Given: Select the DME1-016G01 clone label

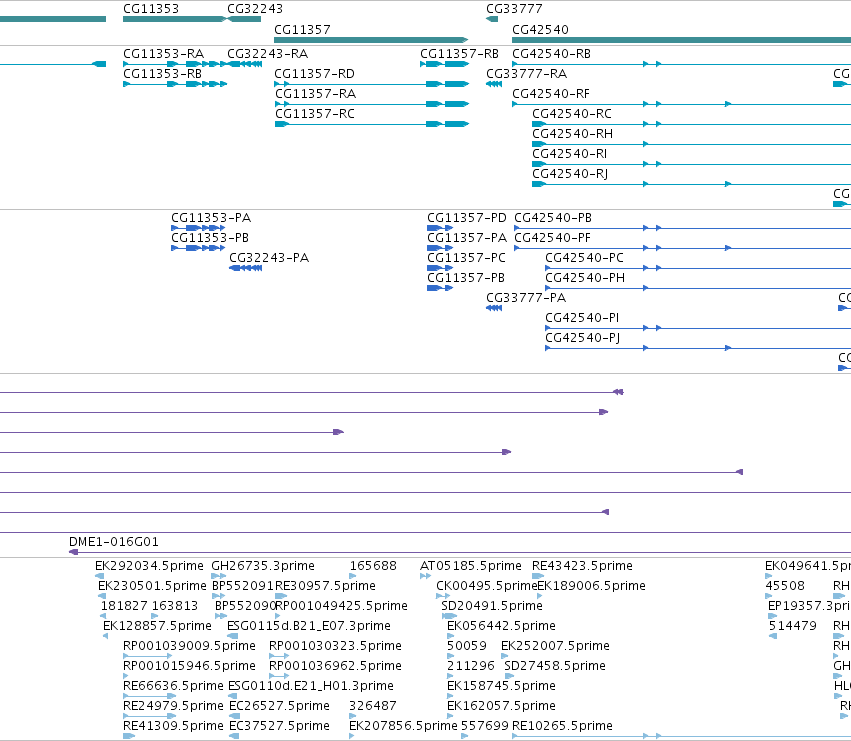Looking at the screenshot, I should pyautogui.click(x=113, y=542).
